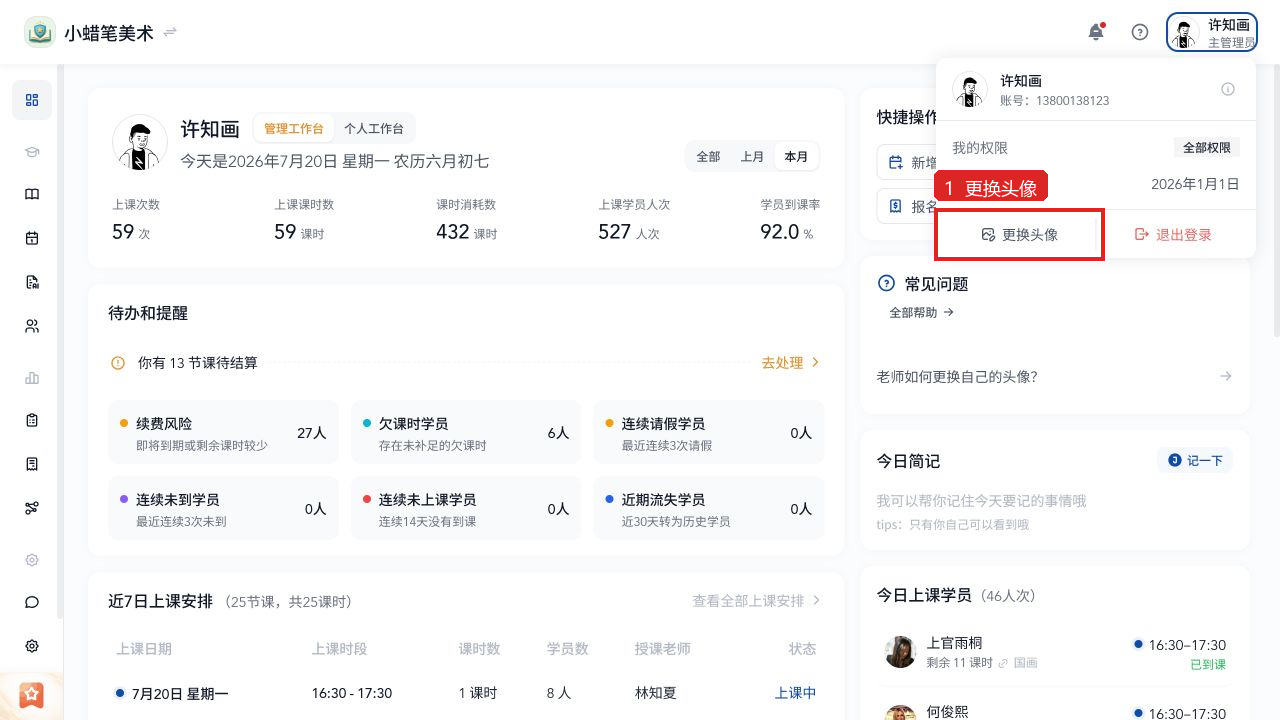
Task: Select the 全部 time range
Action: click(709, 157)
